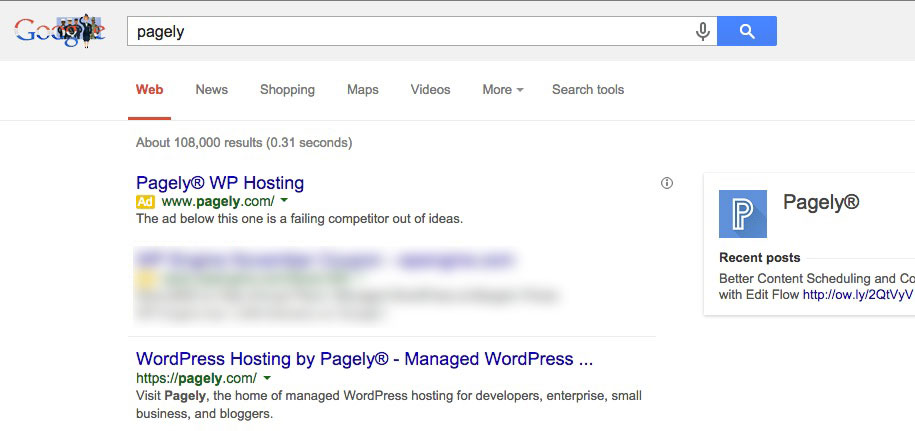The image size is (915, 431).
Task: Expand the More dropdown menu
Action: (502, 90)
